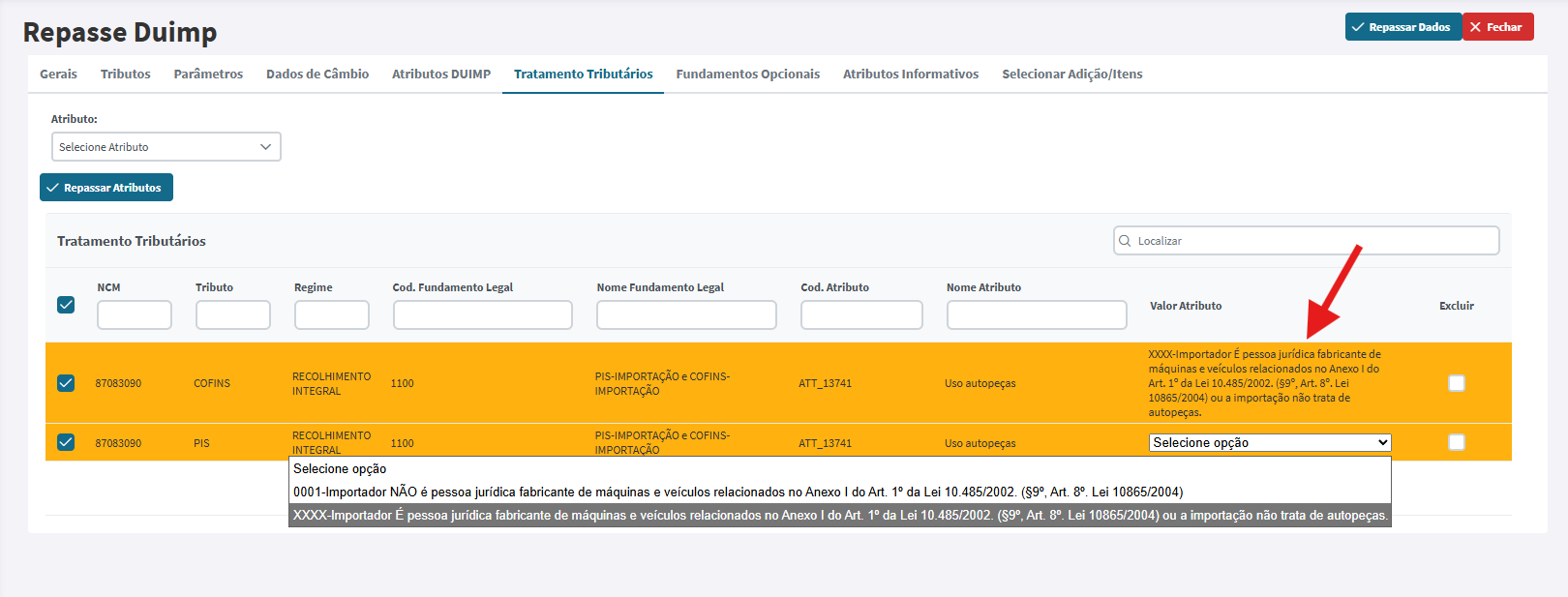Open the PIS row Valor Atributo dropdown
1568x597 pixels.
1270,442
